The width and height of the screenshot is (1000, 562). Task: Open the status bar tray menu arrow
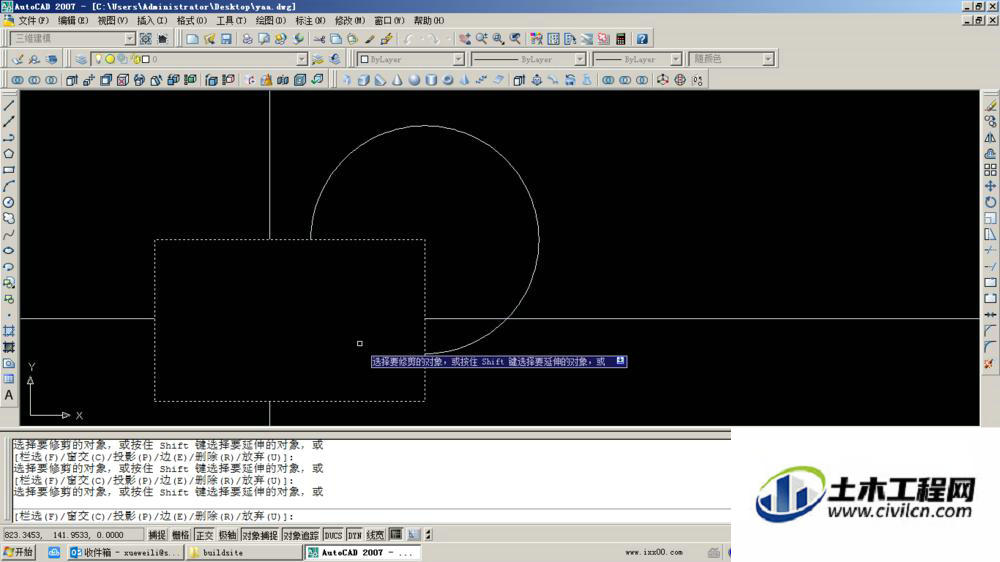click(x=429, y=535)
